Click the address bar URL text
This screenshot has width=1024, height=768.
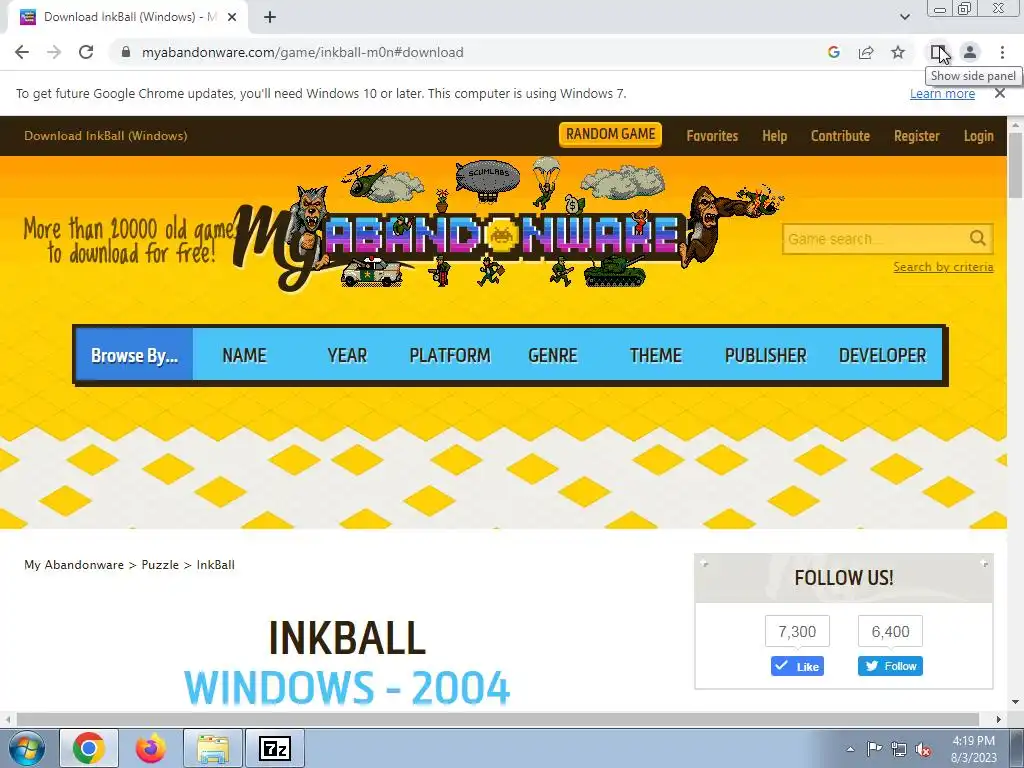pos(302,52)
